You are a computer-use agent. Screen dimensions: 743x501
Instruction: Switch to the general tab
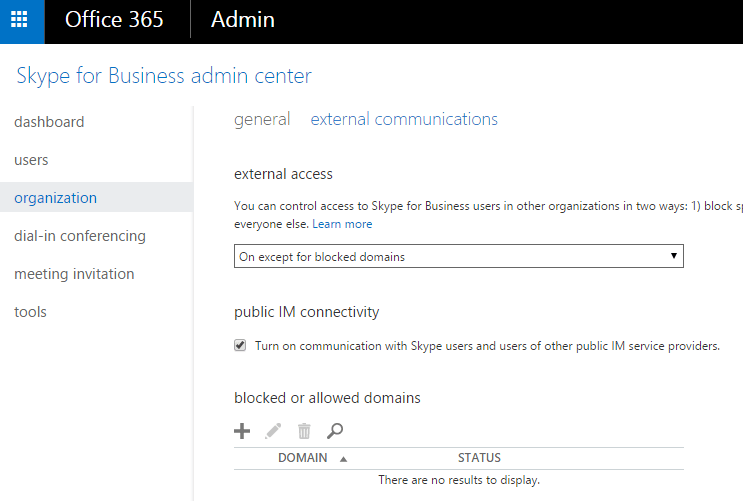262,119
